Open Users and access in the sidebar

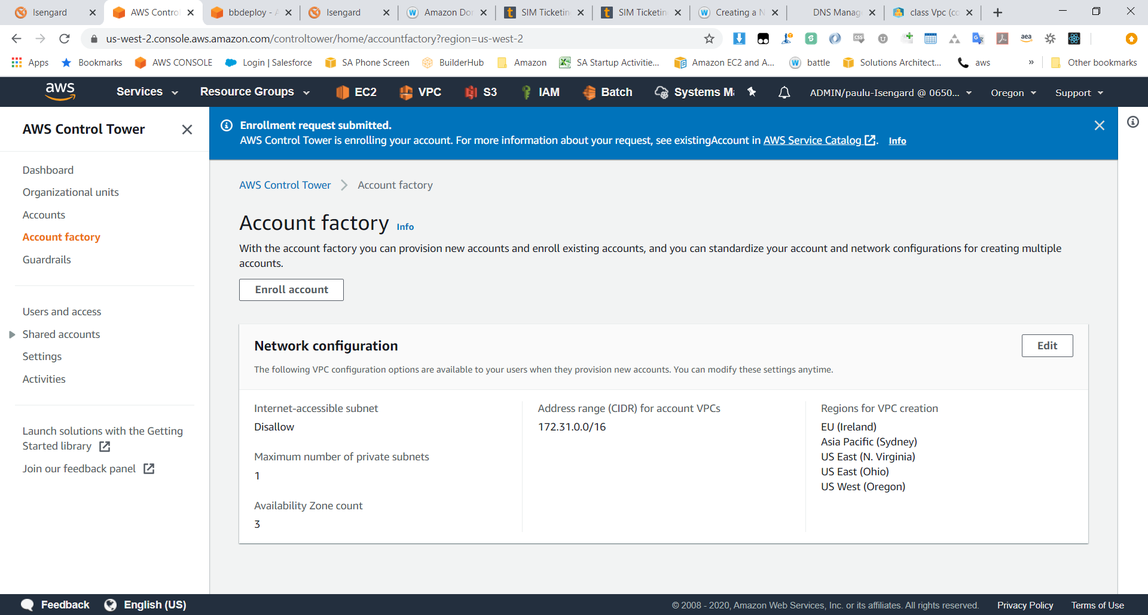point(62,312)
